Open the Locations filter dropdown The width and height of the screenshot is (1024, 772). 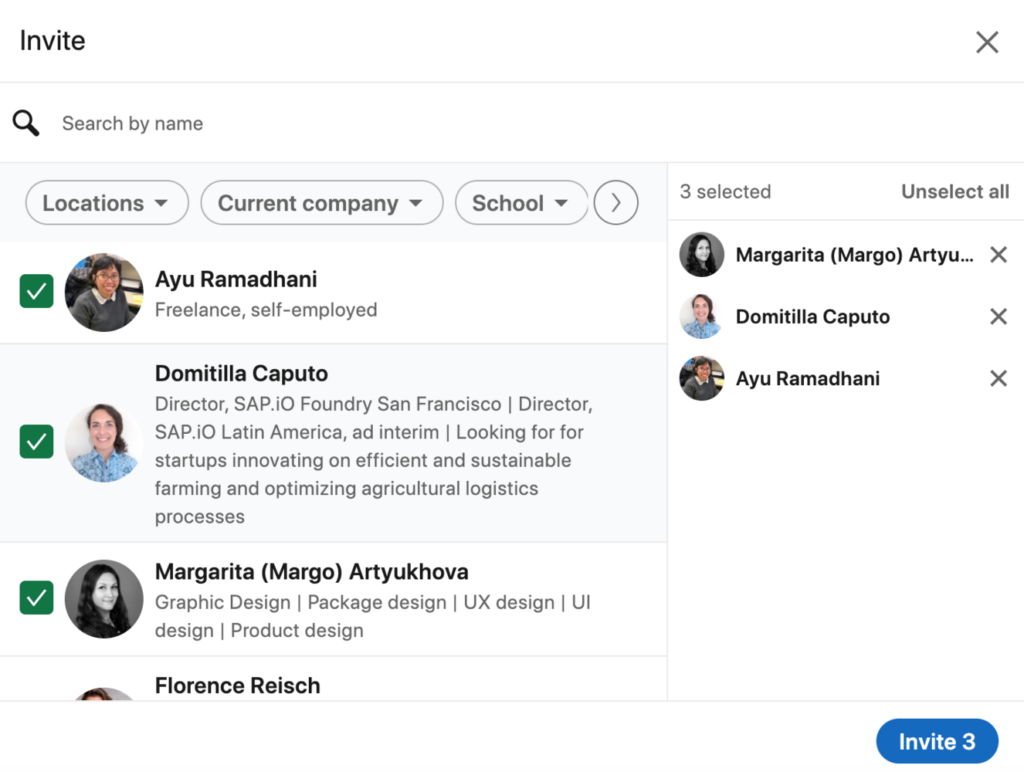click(x=107, y=203)
